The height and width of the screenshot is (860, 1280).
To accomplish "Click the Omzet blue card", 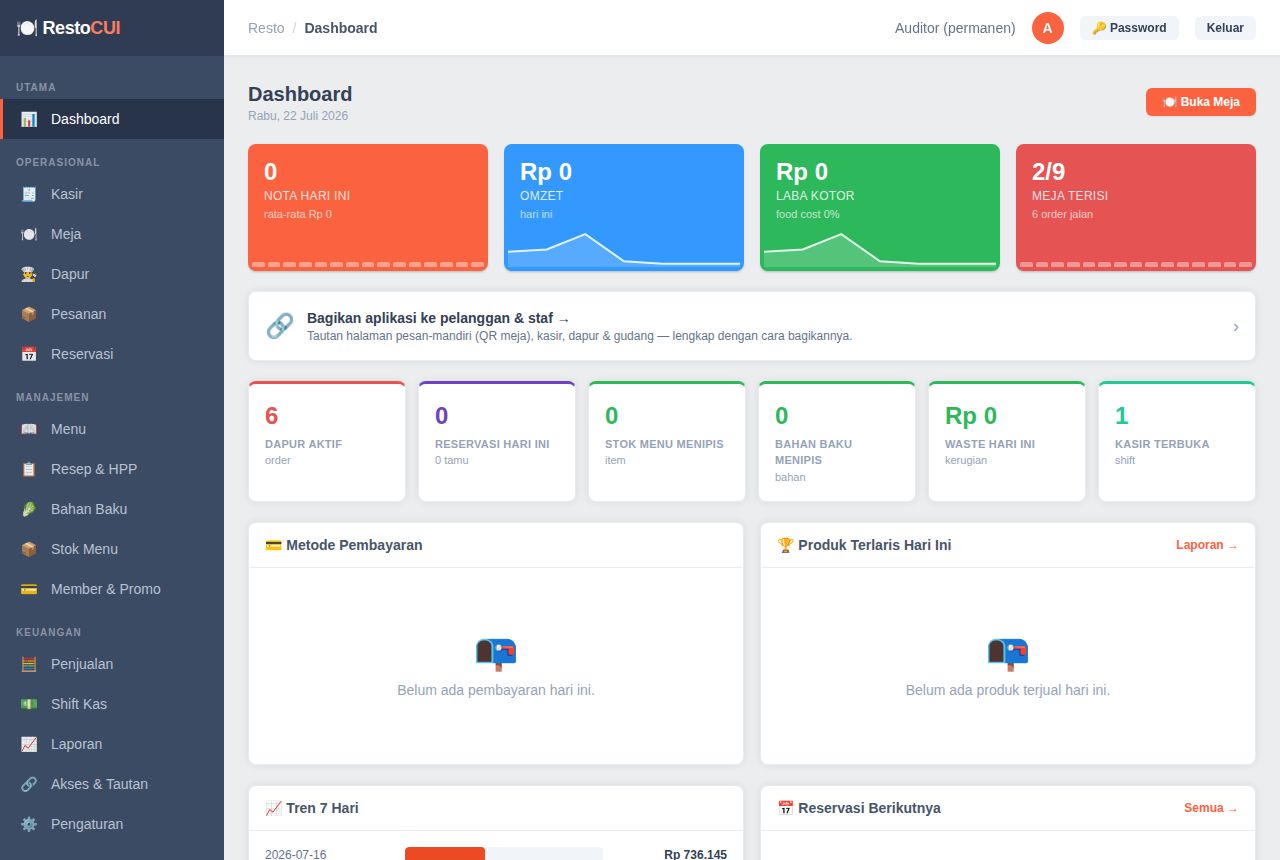I will 624,207.
